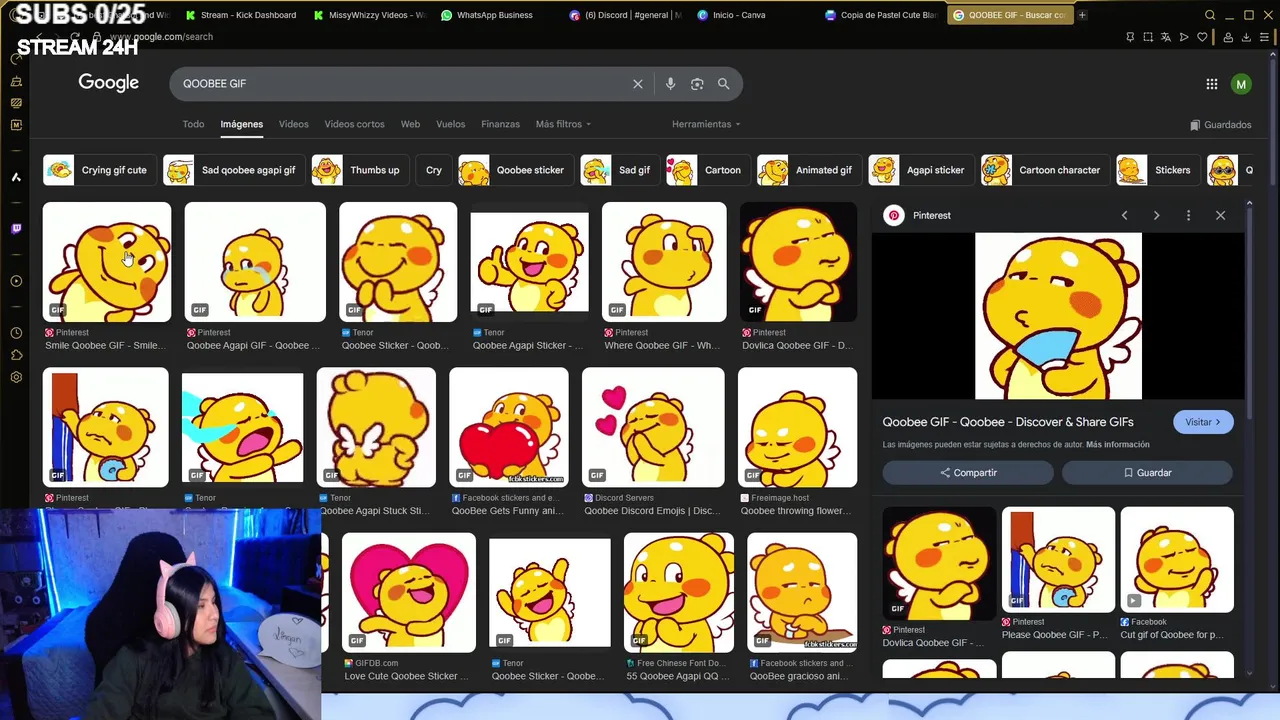Switch to the Todo results tab
This screenshot has height=720, width=1280.
[193, 124]
